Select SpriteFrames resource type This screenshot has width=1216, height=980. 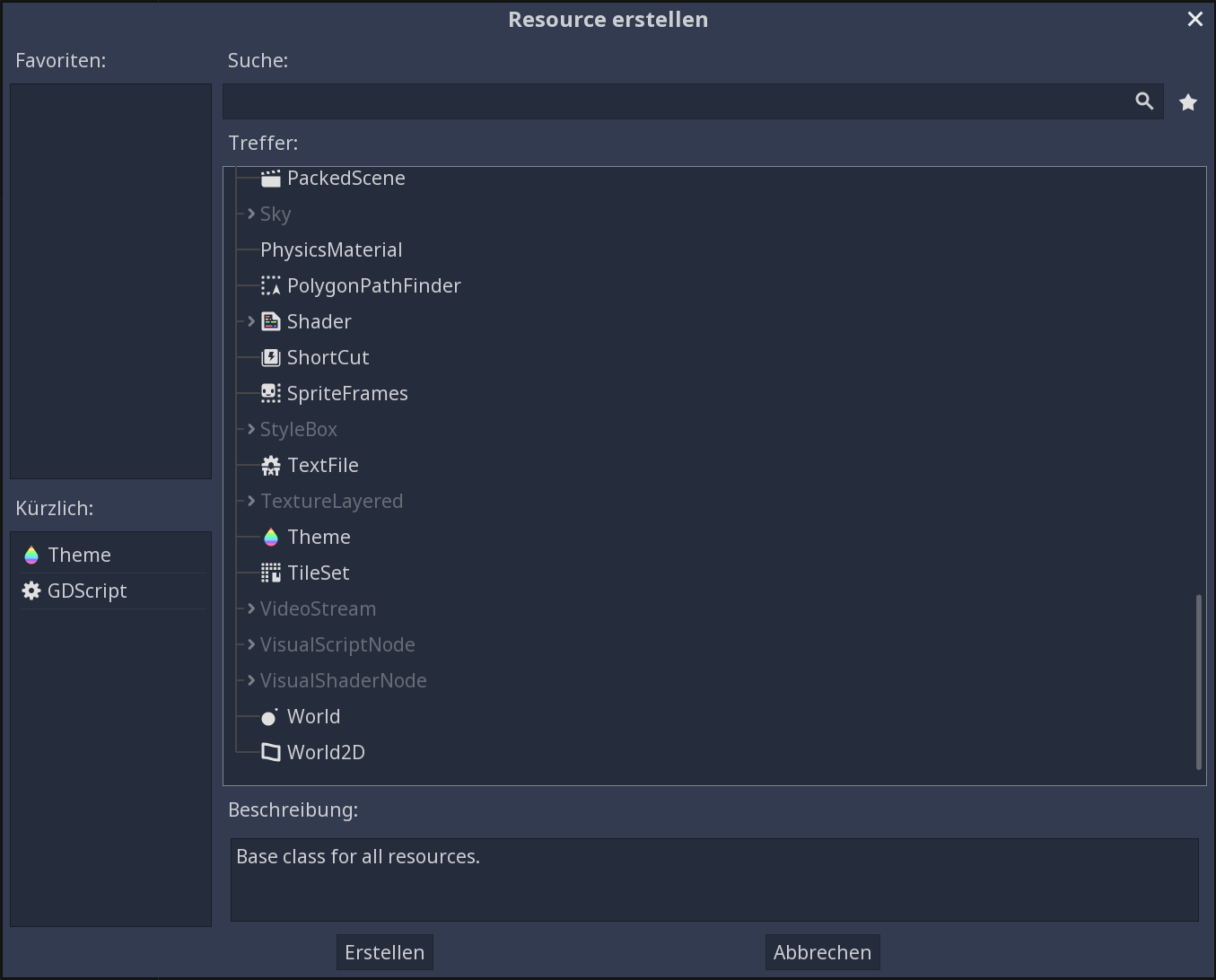point(347,393)
